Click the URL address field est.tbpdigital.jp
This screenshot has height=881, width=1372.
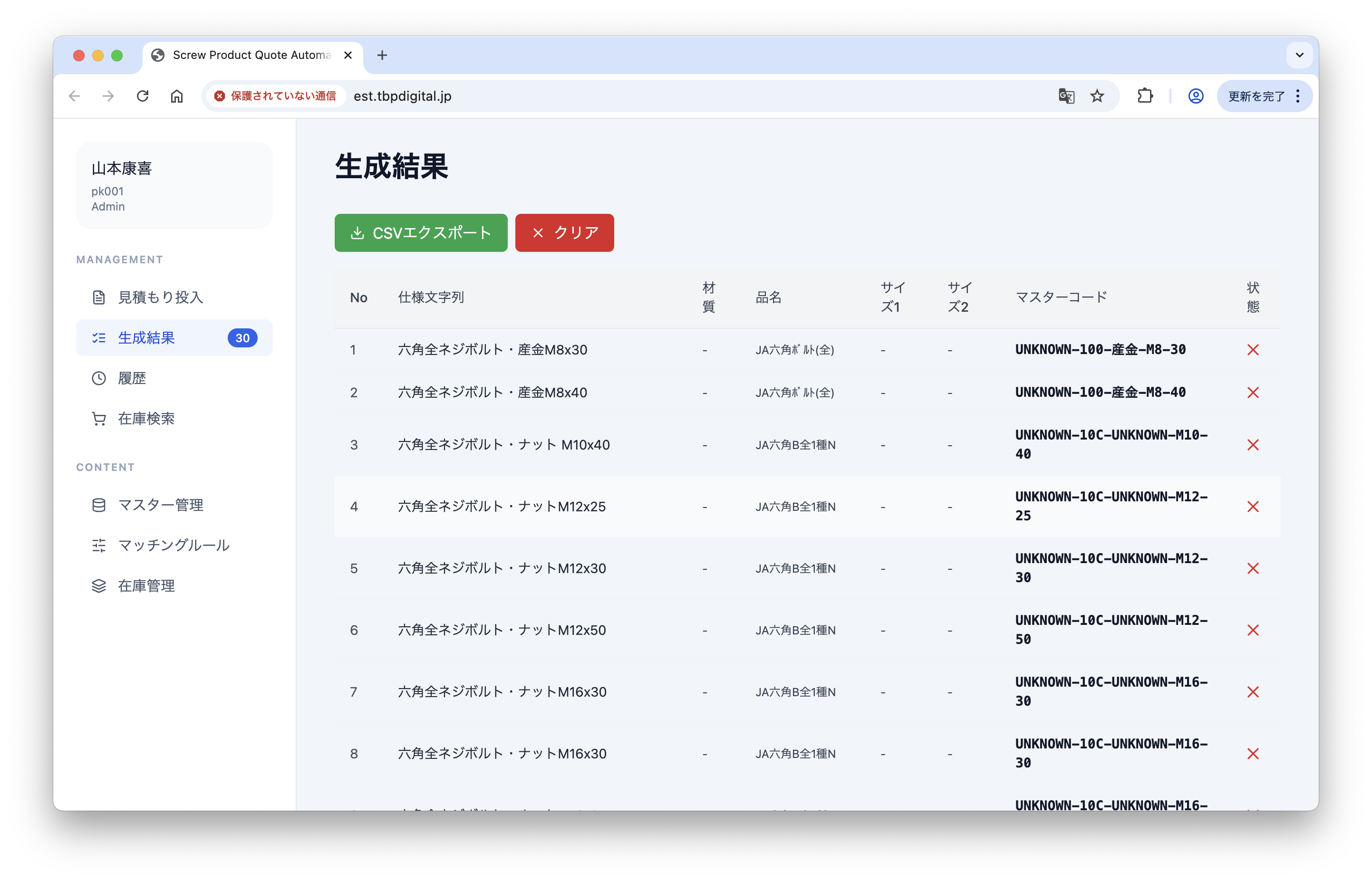[x=629, y=96]
